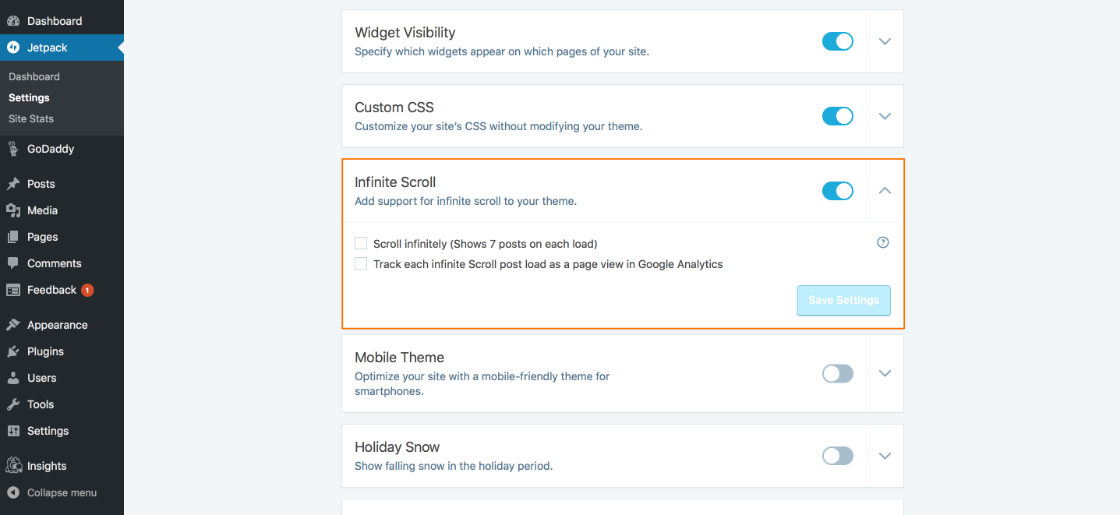Disable the Custom CSS toggle
Image resolution: width=1120 pixels, height=515 pixels.
click(838, 116)
